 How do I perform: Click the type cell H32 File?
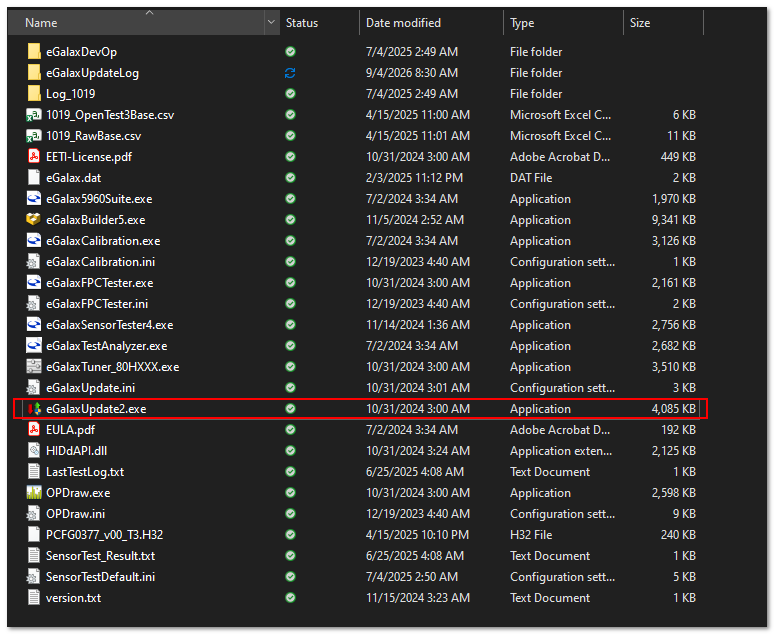[x=531, y=535]
